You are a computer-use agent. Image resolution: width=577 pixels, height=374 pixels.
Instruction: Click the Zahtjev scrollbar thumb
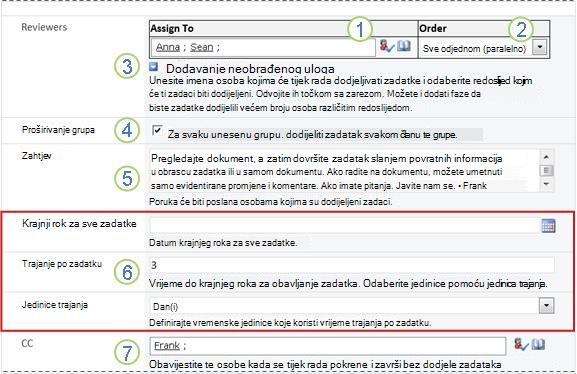[x=546, y=170]
